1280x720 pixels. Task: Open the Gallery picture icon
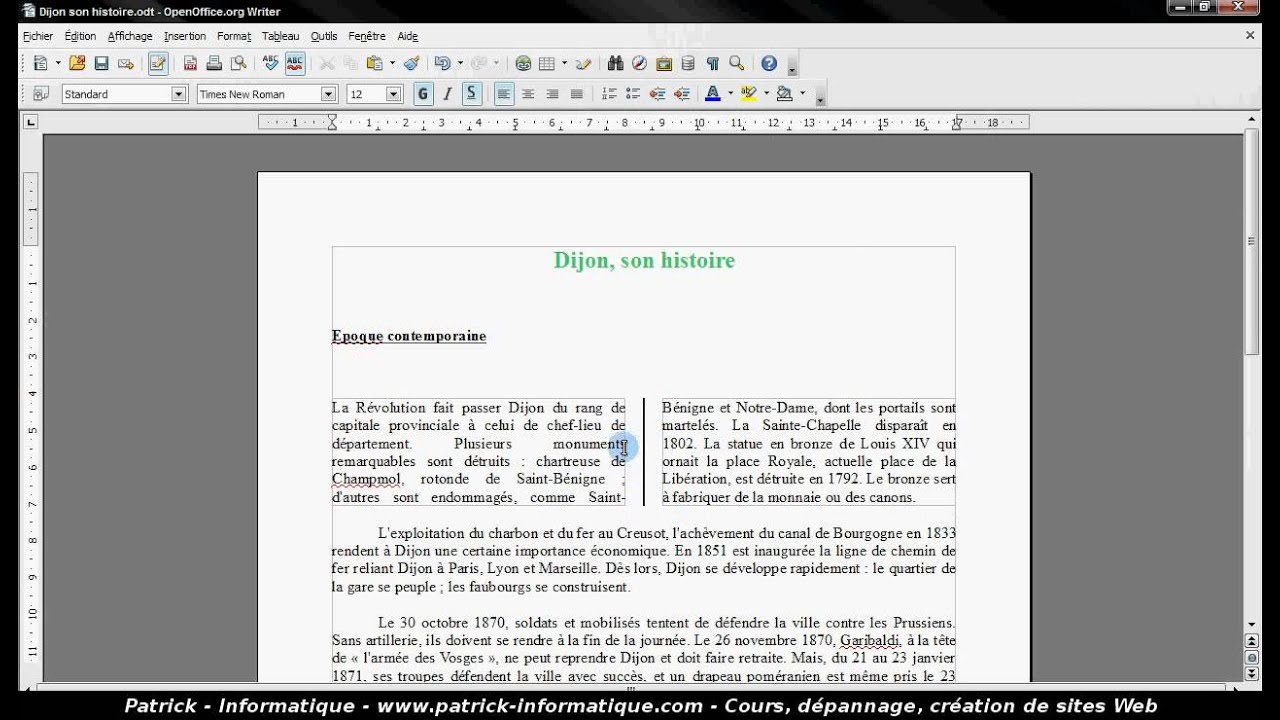tap(664, 63)
